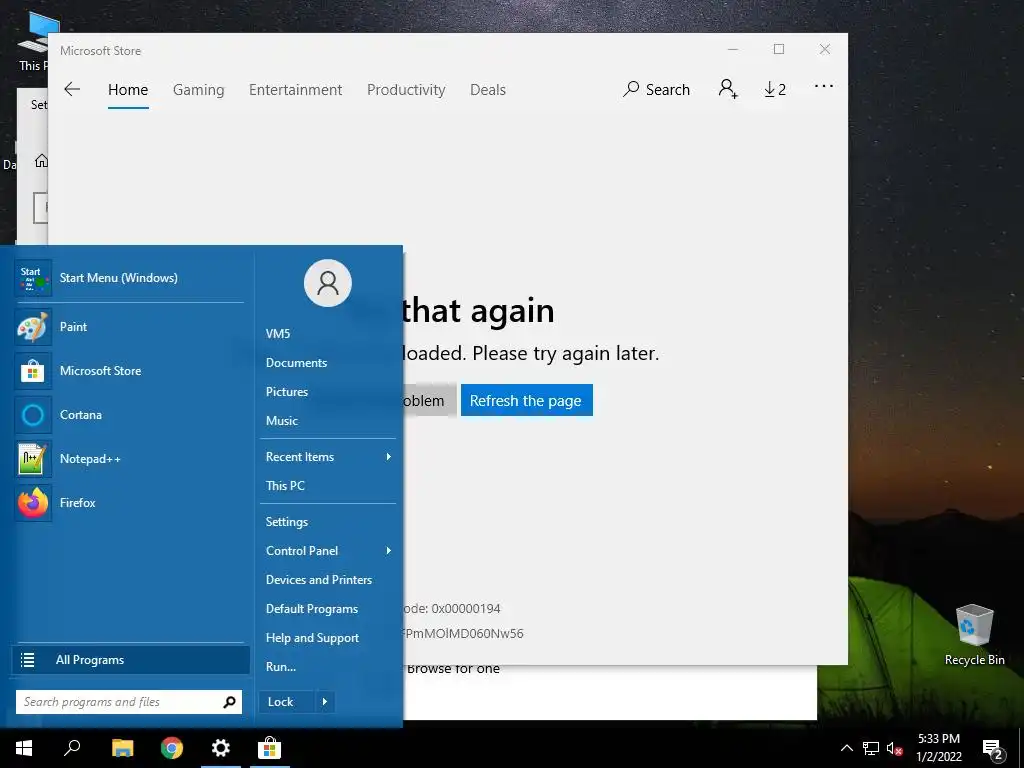Open the Entertainment tab
Screen dimensions: 1024x768
pyautogui.click(x=295, y=89)
